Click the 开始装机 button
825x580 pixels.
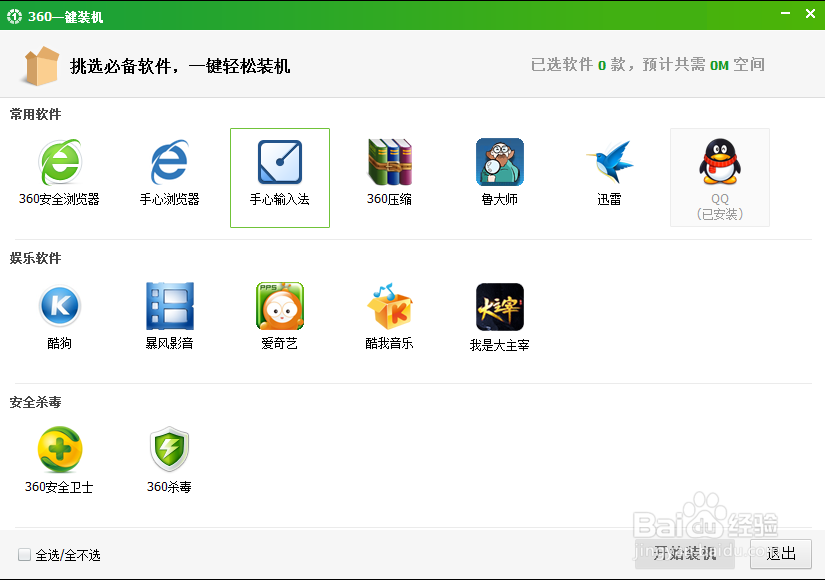(685, 554)
